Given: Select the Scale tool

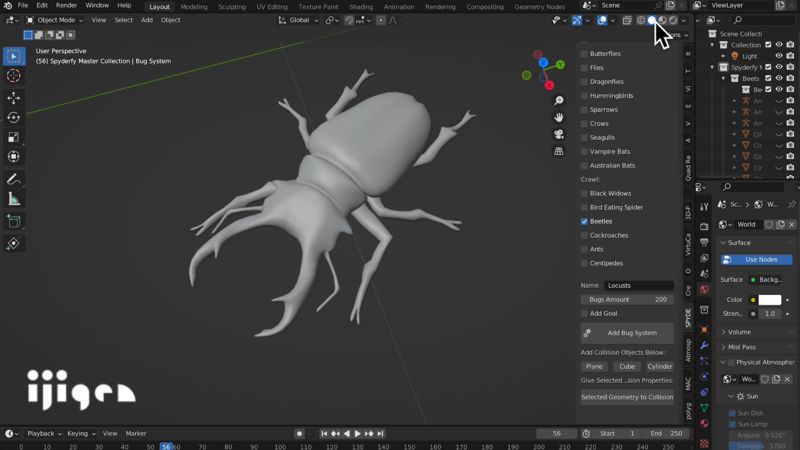Looking at the screenshot, I should click(14, 137).
